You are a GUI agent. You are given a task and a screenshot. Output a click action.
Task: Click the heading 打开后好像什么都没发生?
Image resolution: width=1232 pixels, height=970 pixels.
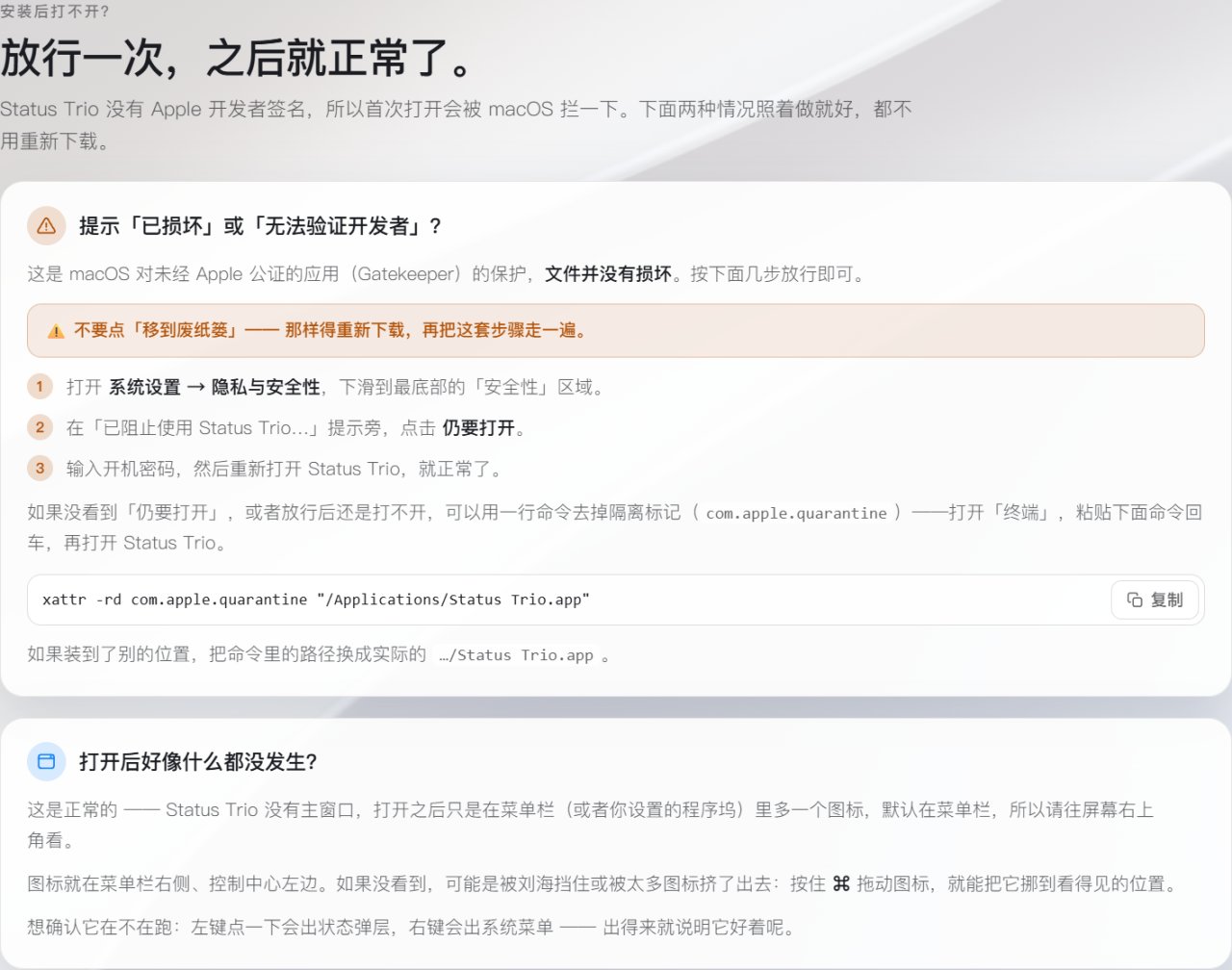(x=198, y=761)
